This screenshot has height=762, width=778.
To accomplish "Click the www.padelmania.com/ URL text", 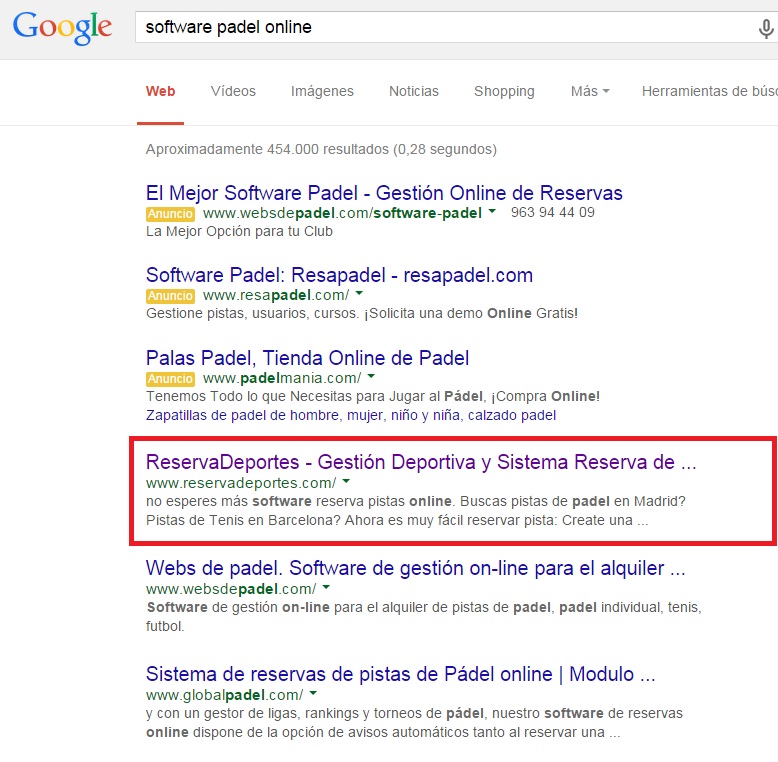I will [282, 379].
